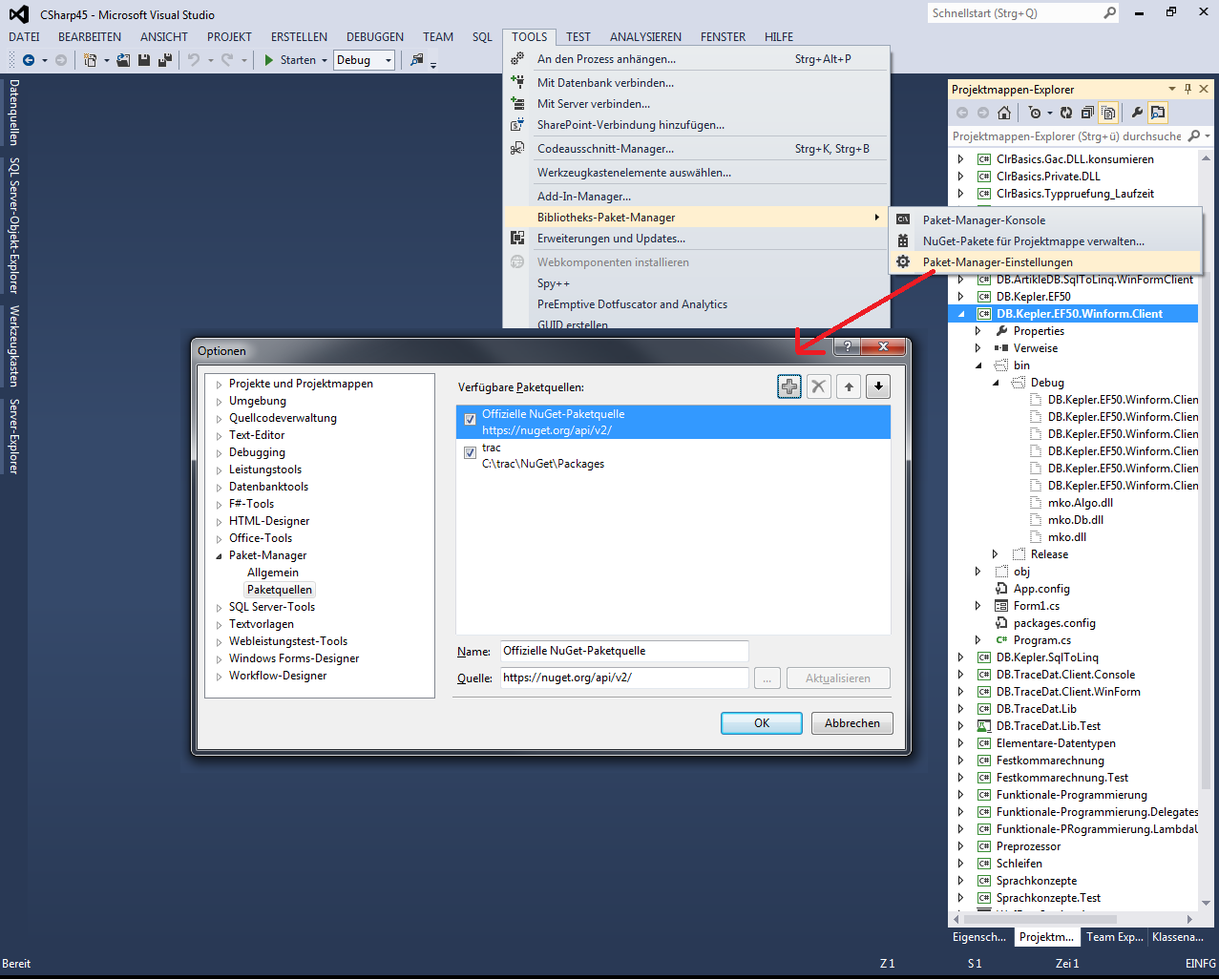This screenshot has width=1219, height=980.
Task: Open Projektmappen-Explorer panel window options dropdown
Action: coord(1172,89)
